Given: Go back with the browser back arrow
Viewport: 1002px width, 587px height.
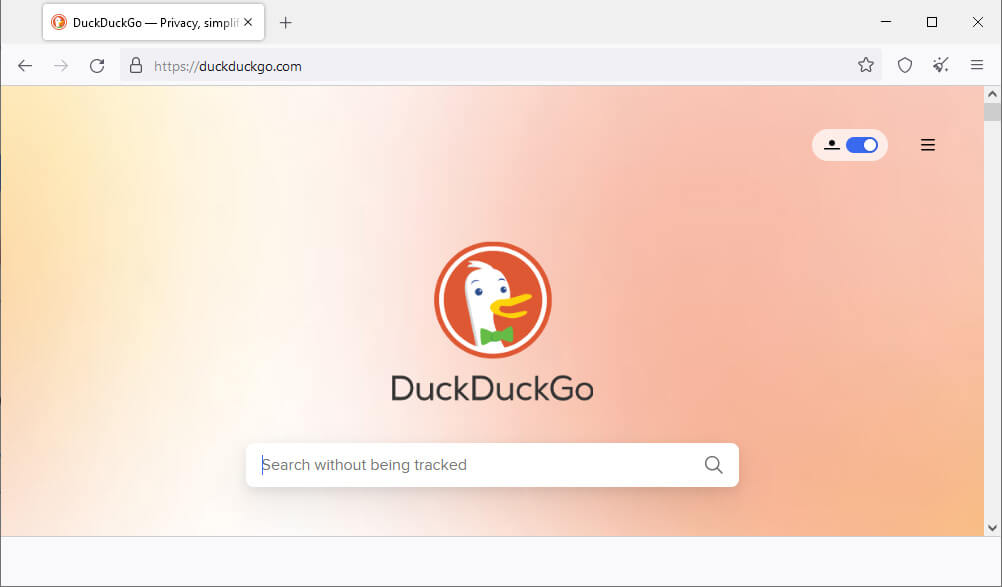Looking at the screenshot, I should pyautogui.click(x=25, y=66).
